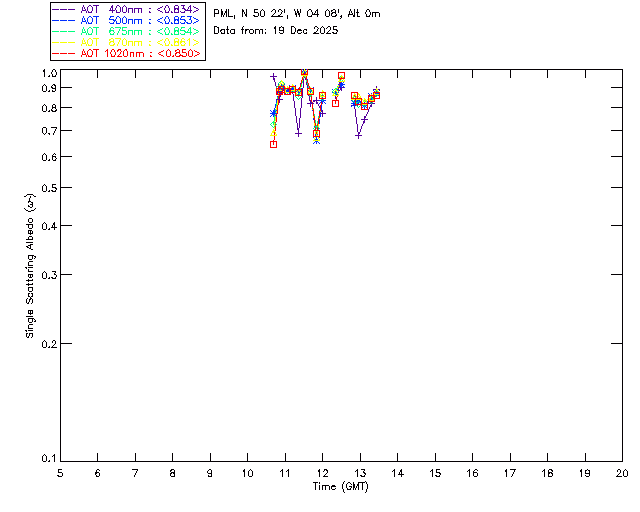Click the red dashed line swatch in legend

point(64,53)
